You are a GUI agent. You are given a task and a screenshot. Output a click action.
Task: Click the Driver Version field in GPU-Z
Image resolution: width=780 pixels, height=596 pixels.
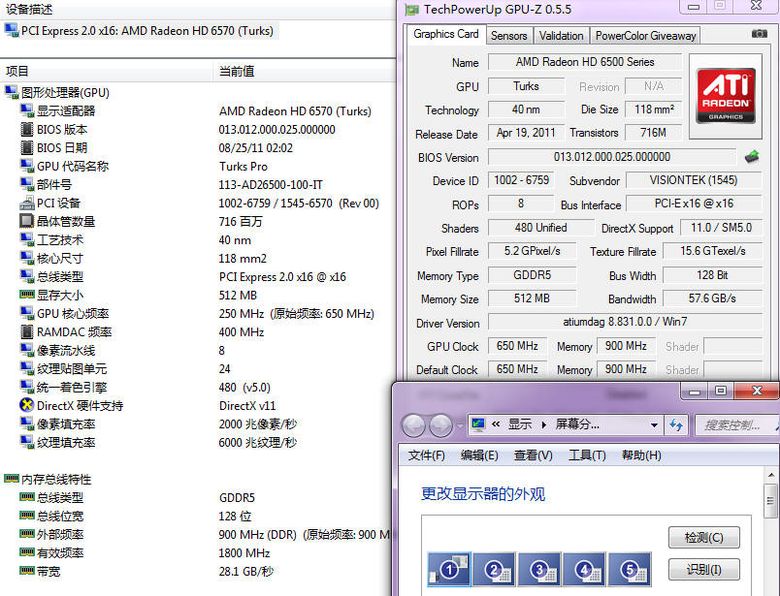(x=625, y=321)
